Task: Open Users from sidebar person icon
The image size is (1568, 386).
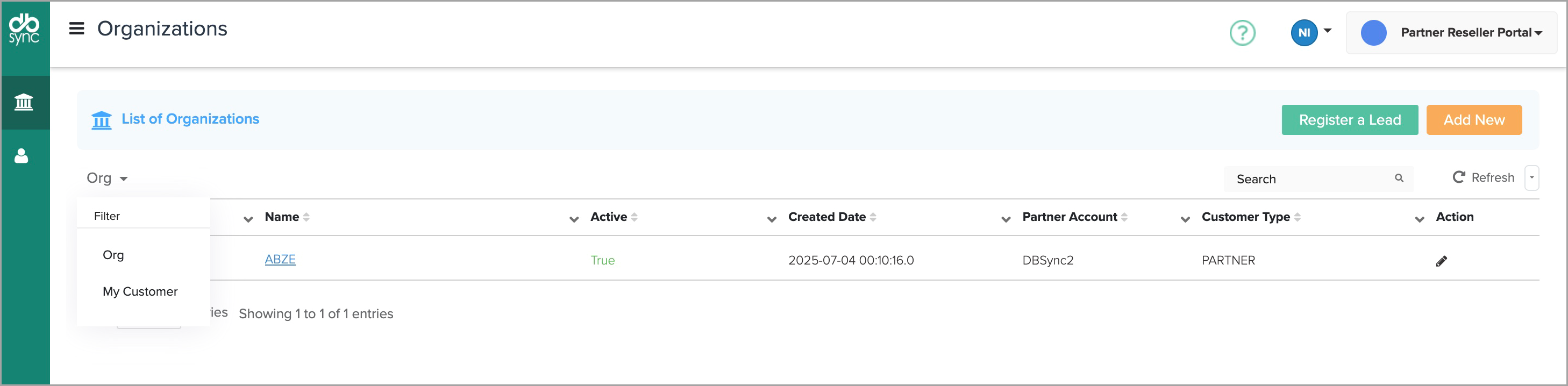Action: (x=22, y=156)
